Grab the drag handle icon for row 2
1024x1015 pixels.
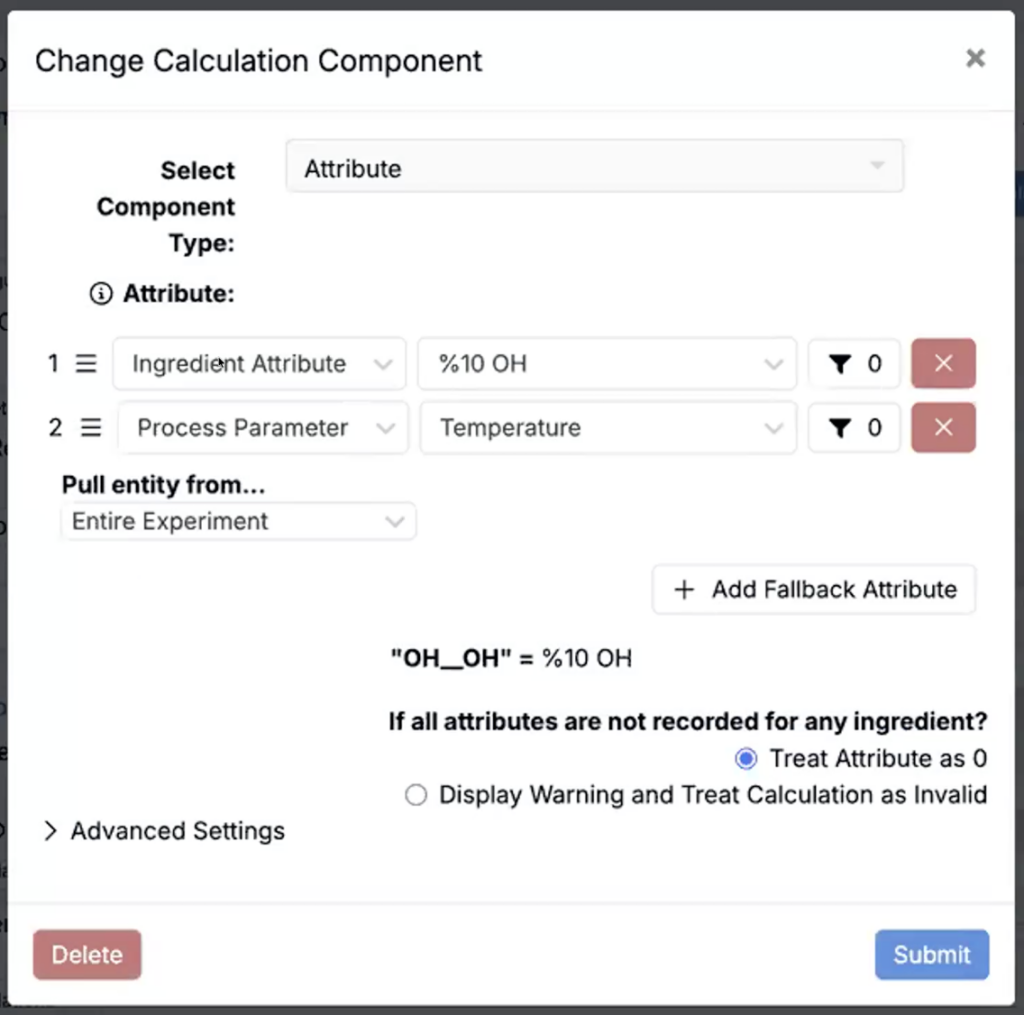91,428
